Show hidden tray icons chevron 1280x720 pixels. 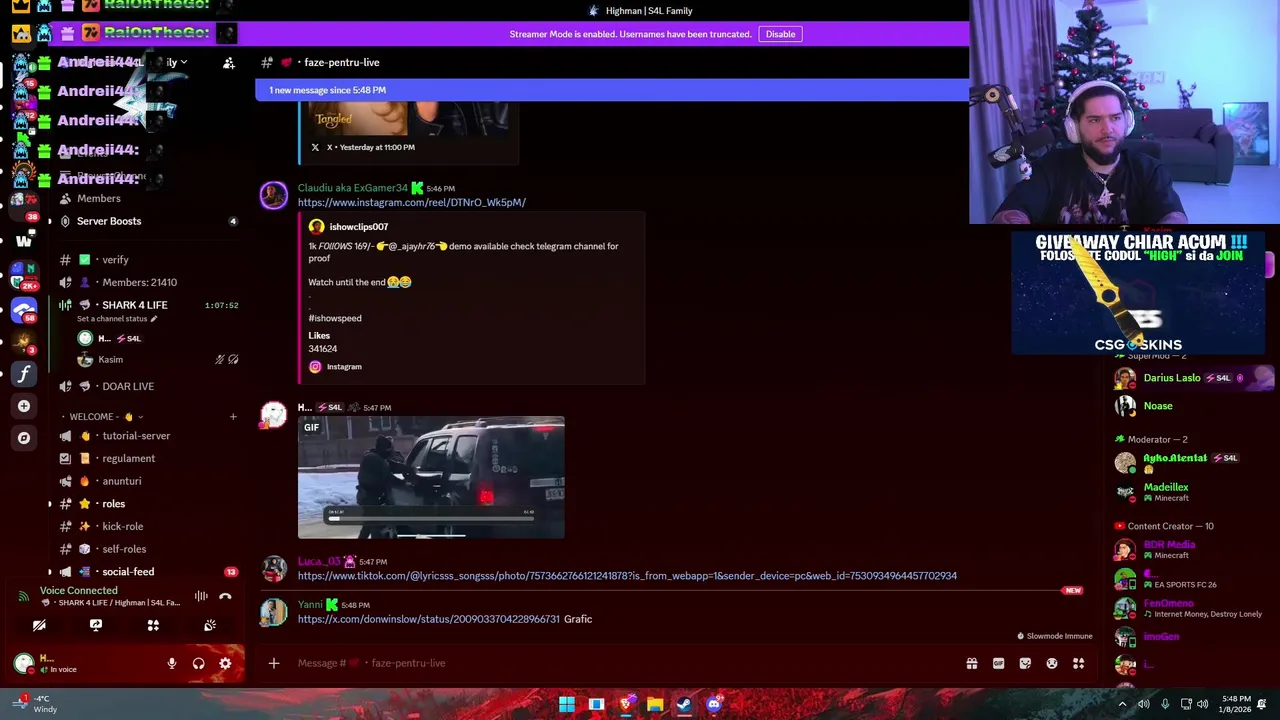click(1122, 704)
